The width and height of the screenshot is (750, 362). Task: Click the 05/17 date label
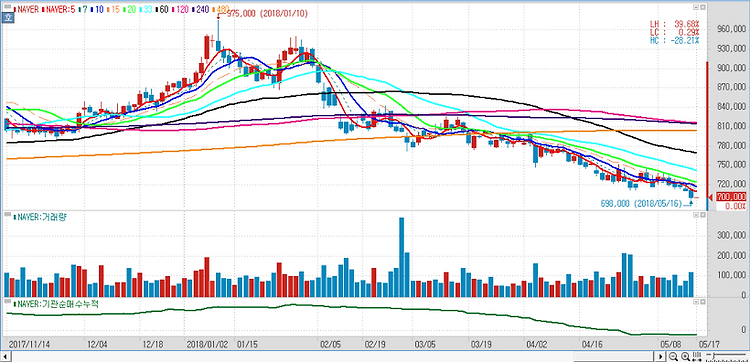(710, 344)
